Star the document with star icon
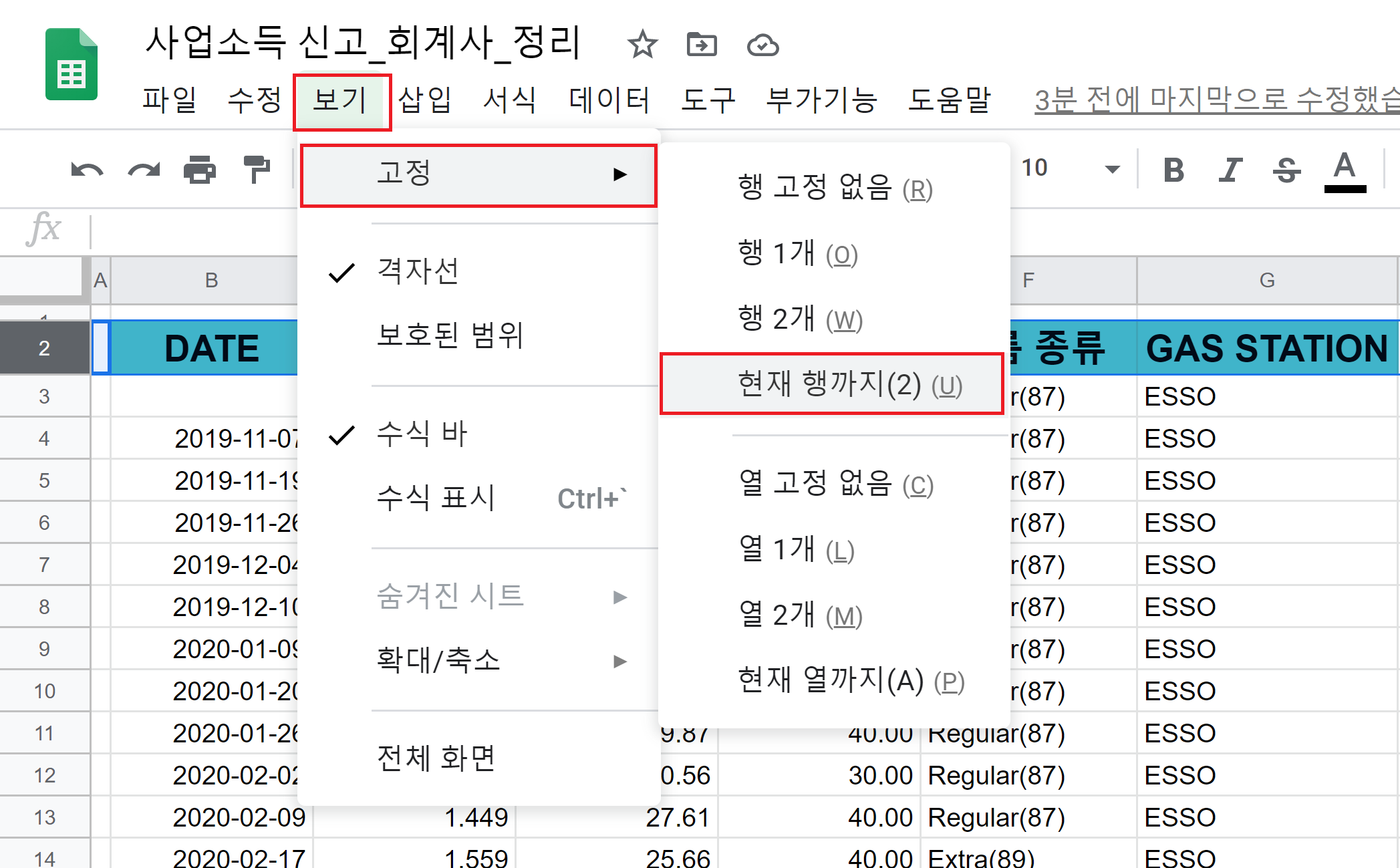This screenshot has width=1400, height=868. pyautogui.click(x=642, y=45)
